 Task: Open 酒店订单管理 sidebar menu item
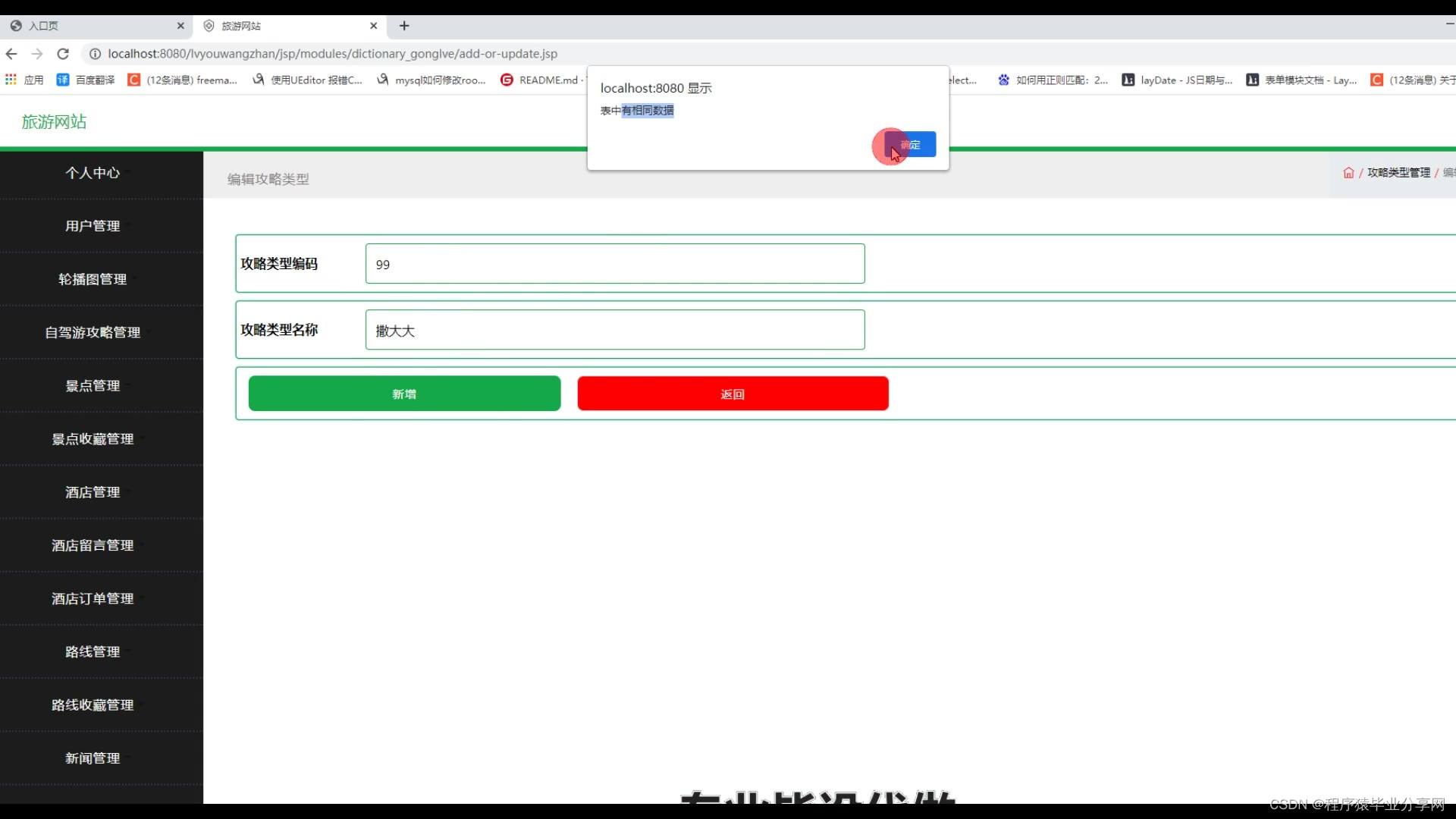point(93,599)
